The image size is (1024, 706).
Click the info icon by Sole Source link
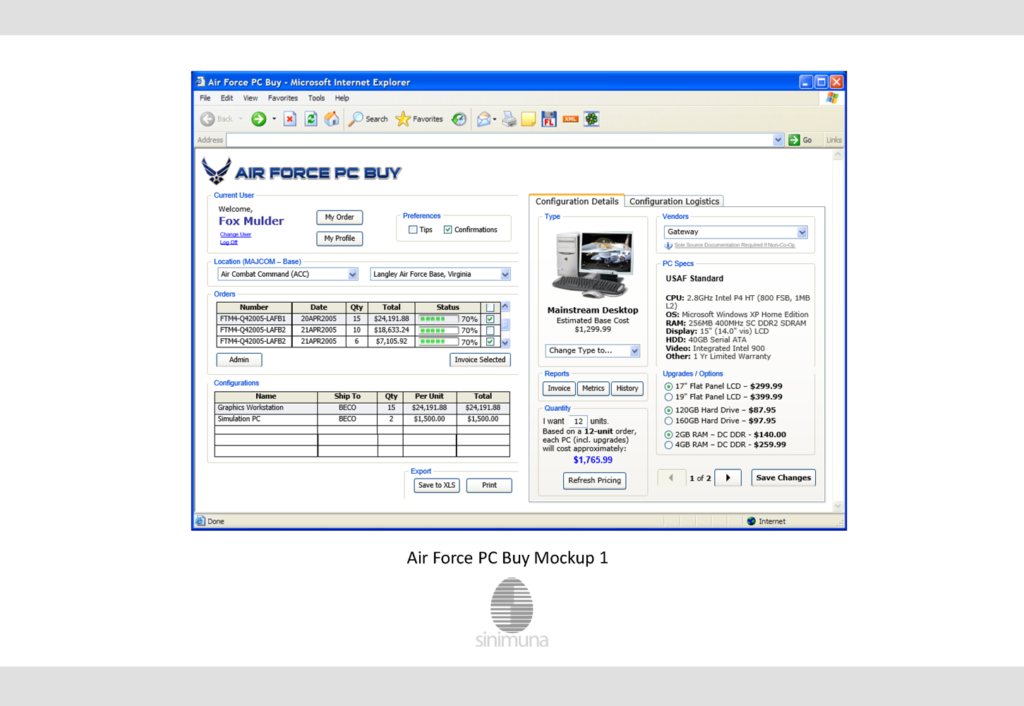point(668,246)
